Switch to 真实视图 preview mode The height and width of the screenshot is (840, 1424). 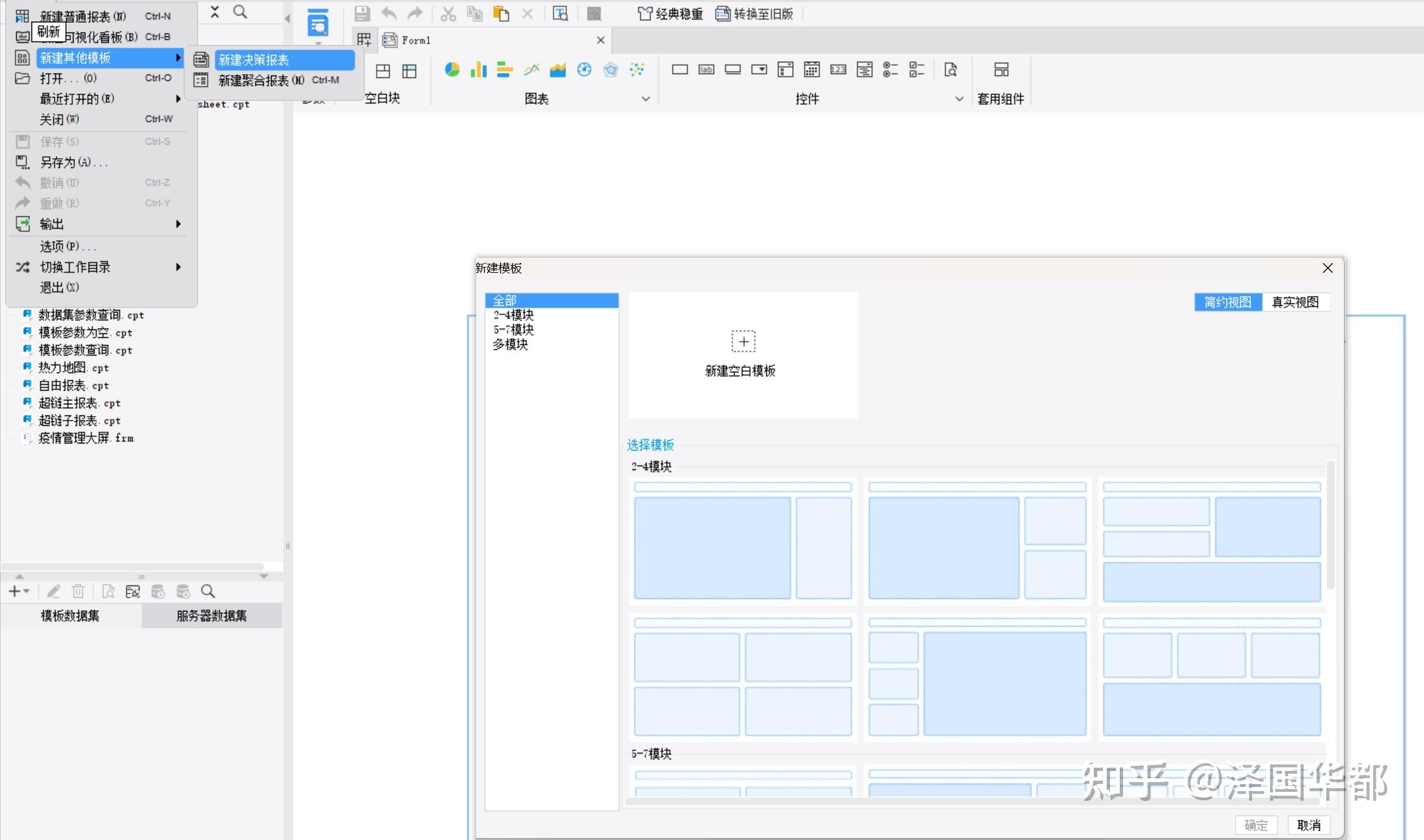click(x=1295, y=301)
